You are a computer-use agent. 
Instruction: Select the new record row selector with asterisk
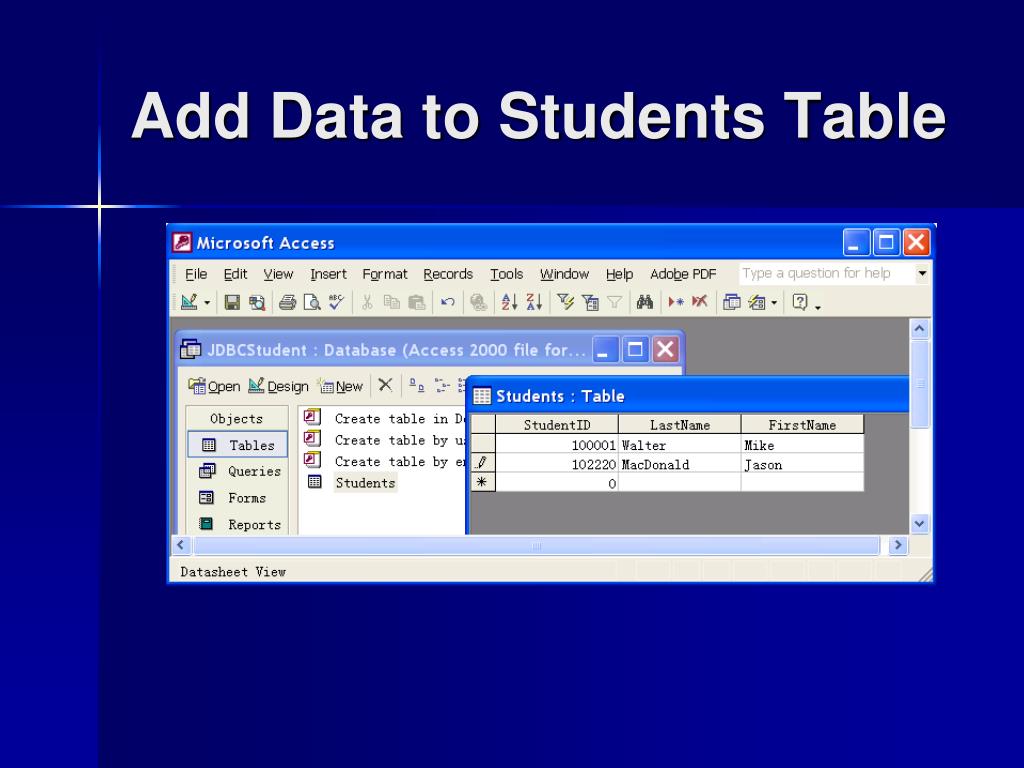click(483, 483)
